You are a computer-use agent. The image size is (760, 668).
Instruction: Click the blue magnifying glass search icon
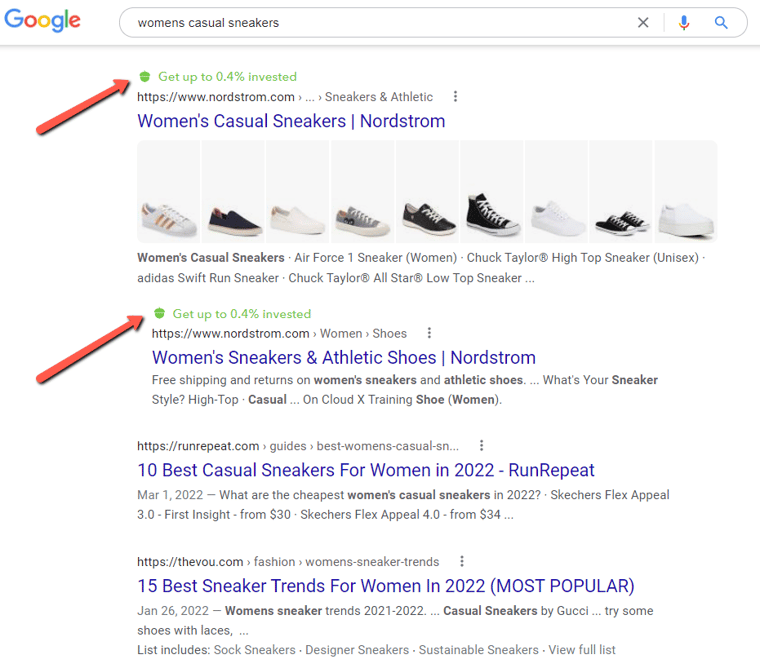click(x=721, y=23)
